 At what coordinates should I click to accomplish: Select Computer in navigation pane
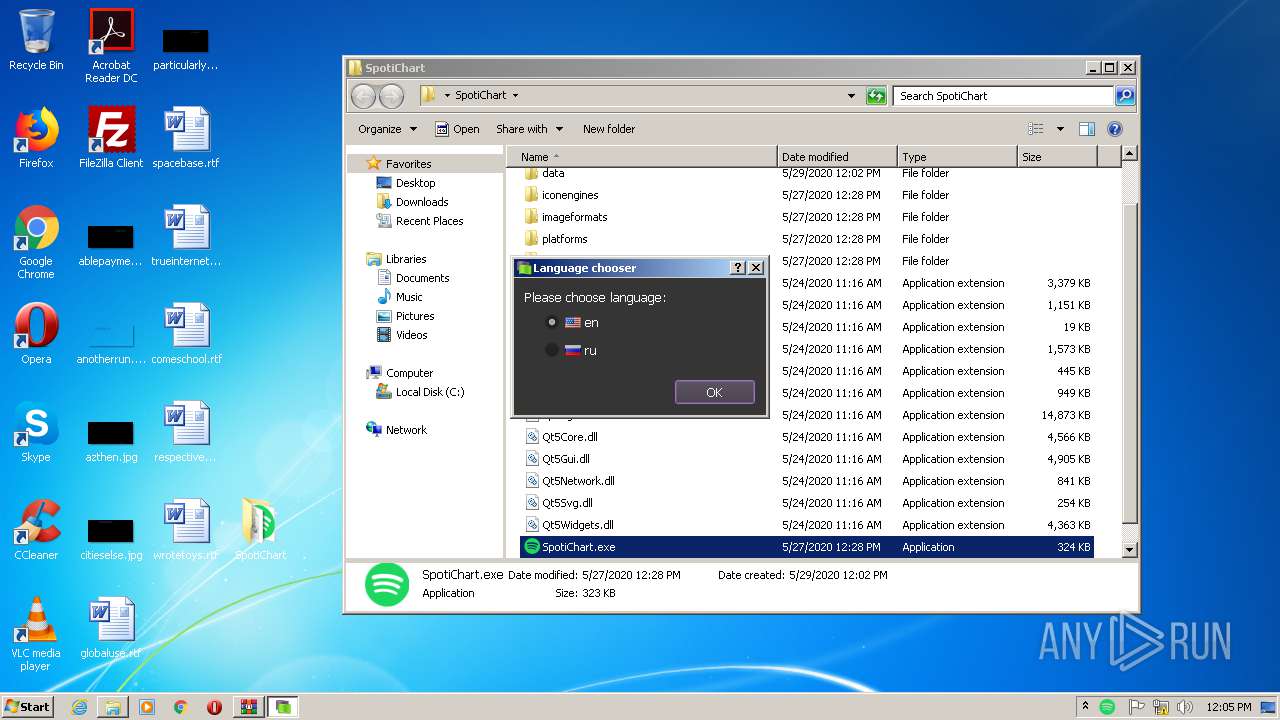pos(409,373)
